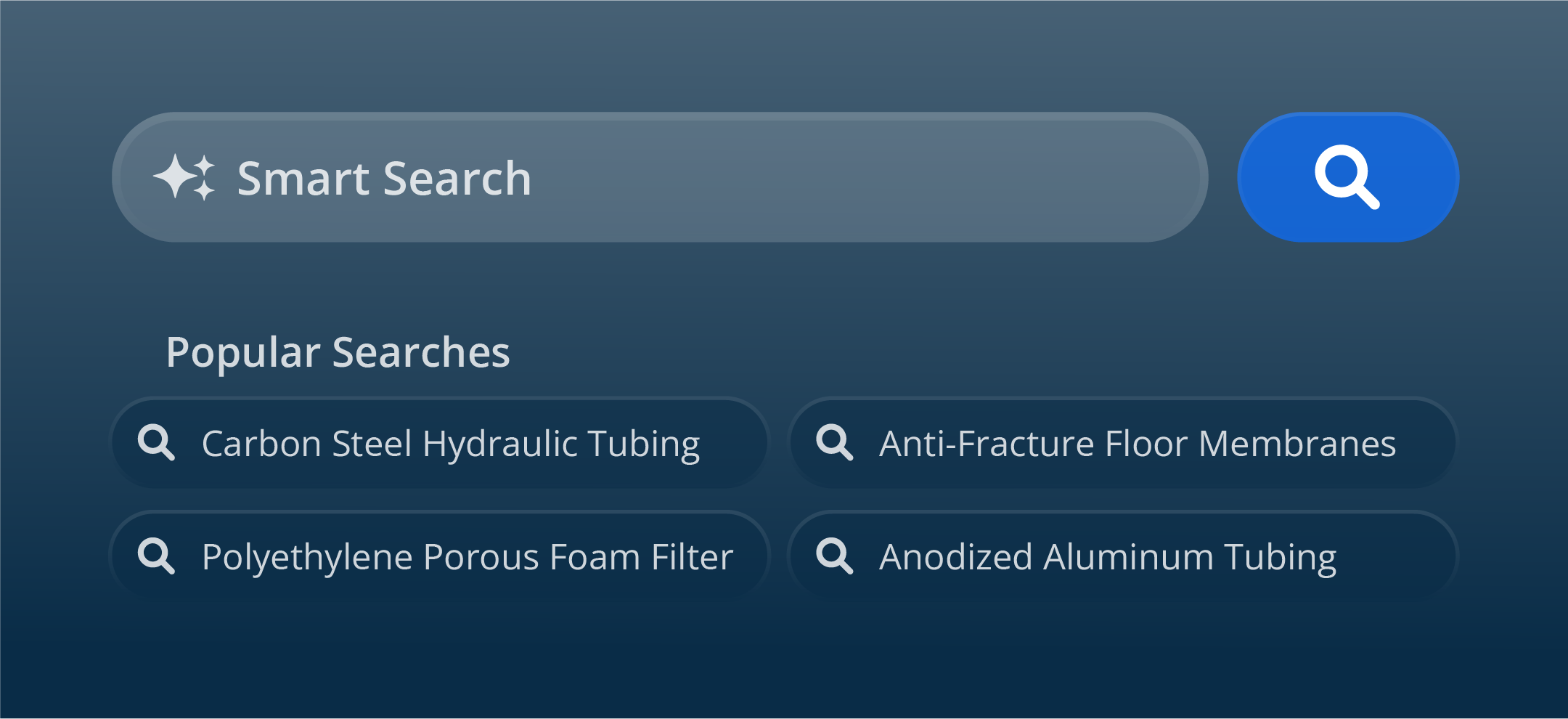
Task: Open the Anodized Aluminum Tubing text link
Action: point(1107,557)
